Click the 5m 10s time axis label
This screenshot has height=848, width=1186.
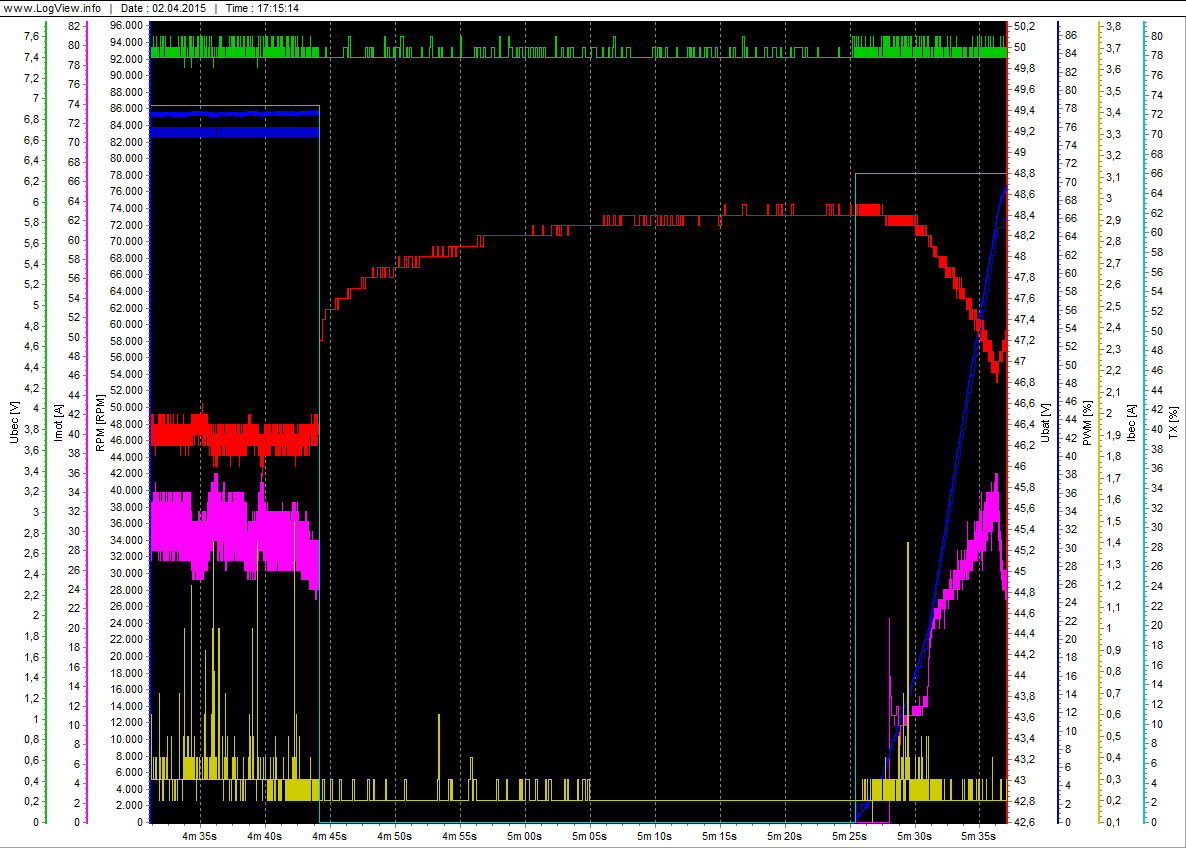655,836
